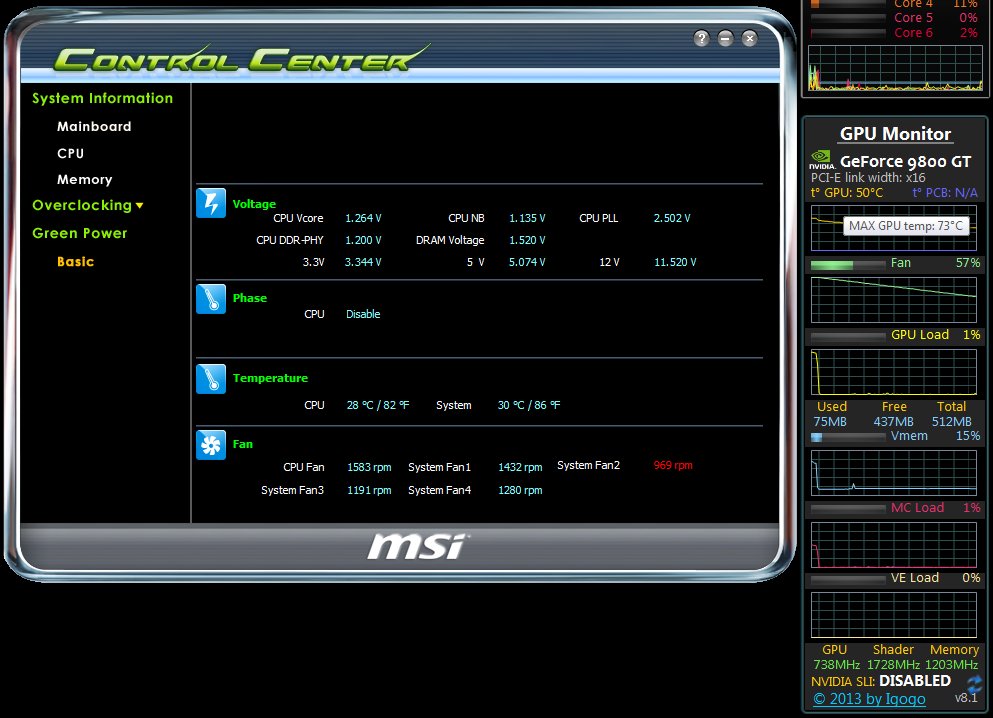This screenshot has width=993, height=718.
Task: Click the Core 6 usage row
Action: pos(895,33)
